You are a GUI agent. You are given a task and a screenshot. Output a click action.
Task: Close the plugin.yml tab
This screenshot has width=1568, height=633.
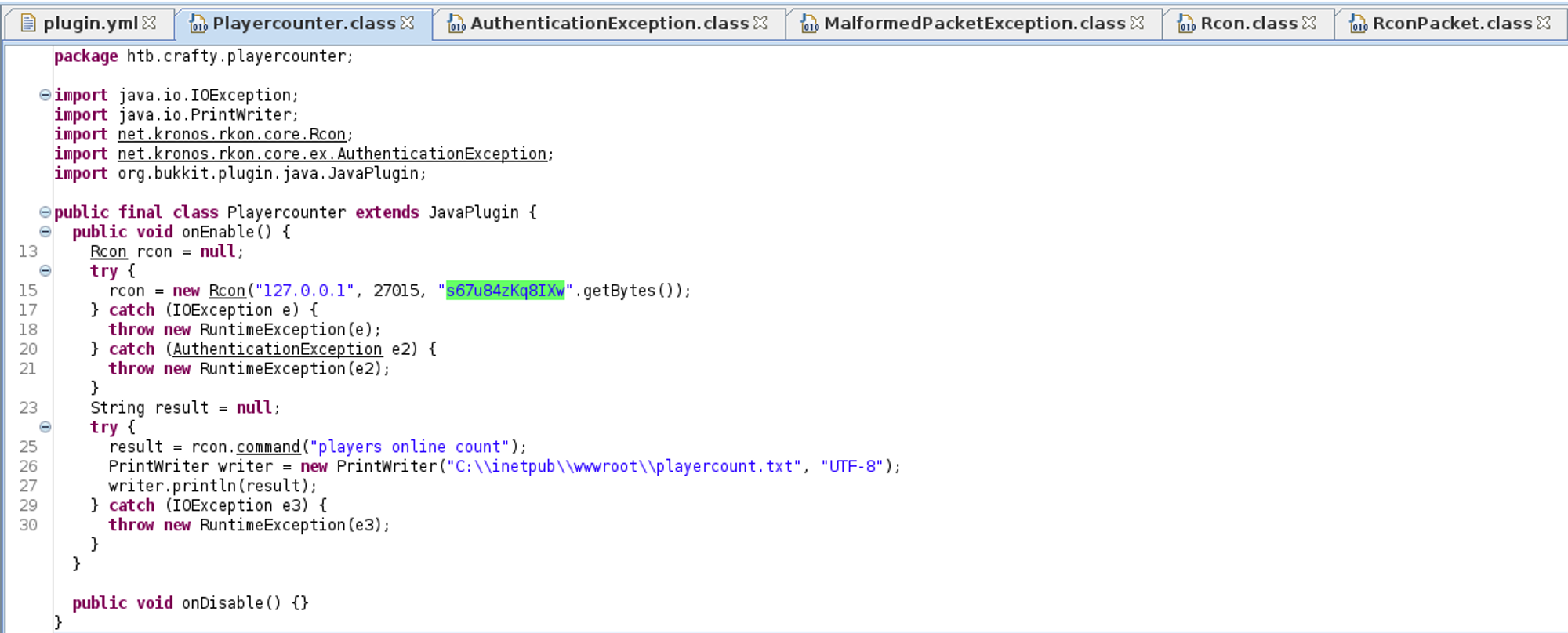(x=149, y=23)
